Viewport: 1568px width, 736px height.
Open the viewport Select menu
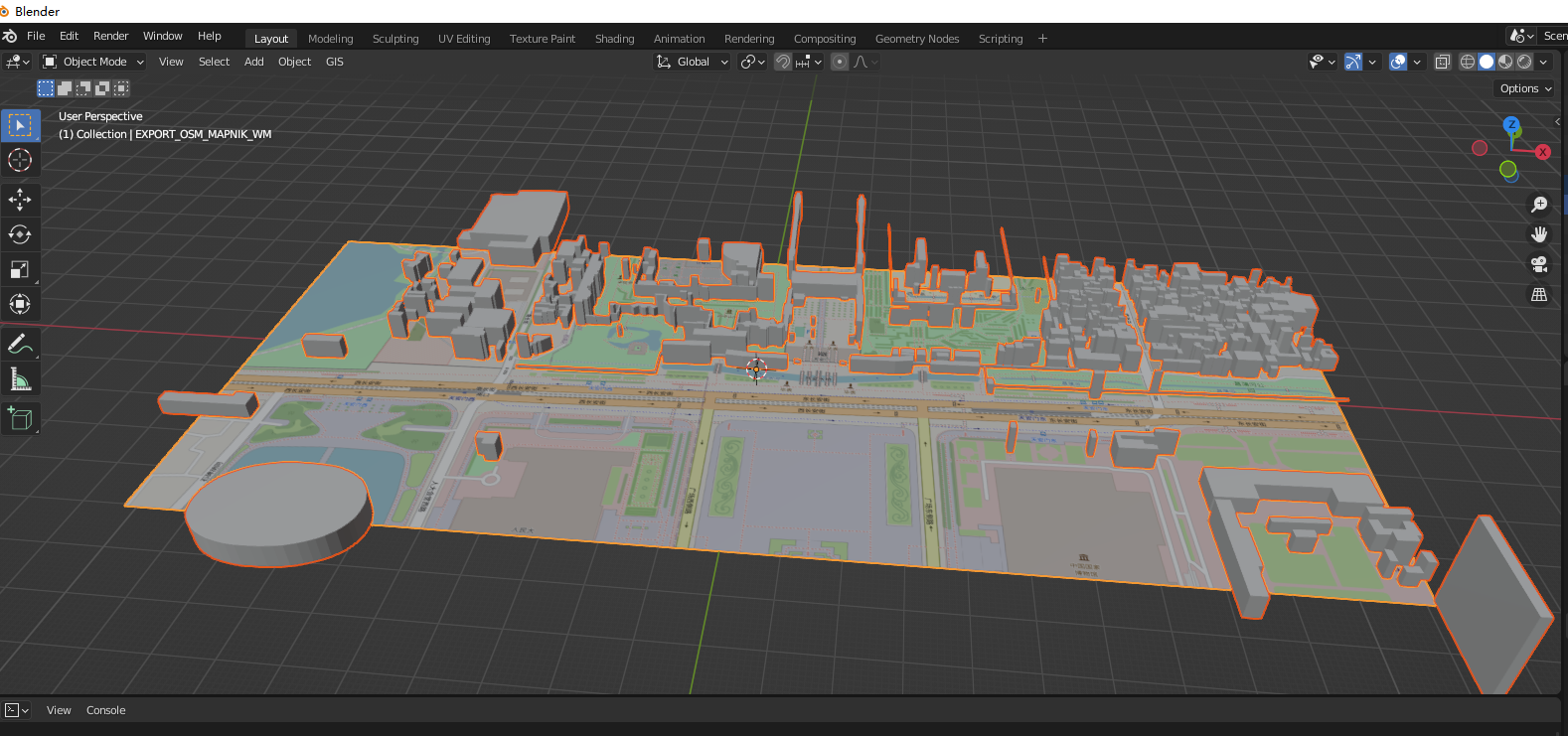tap(215, 62)
